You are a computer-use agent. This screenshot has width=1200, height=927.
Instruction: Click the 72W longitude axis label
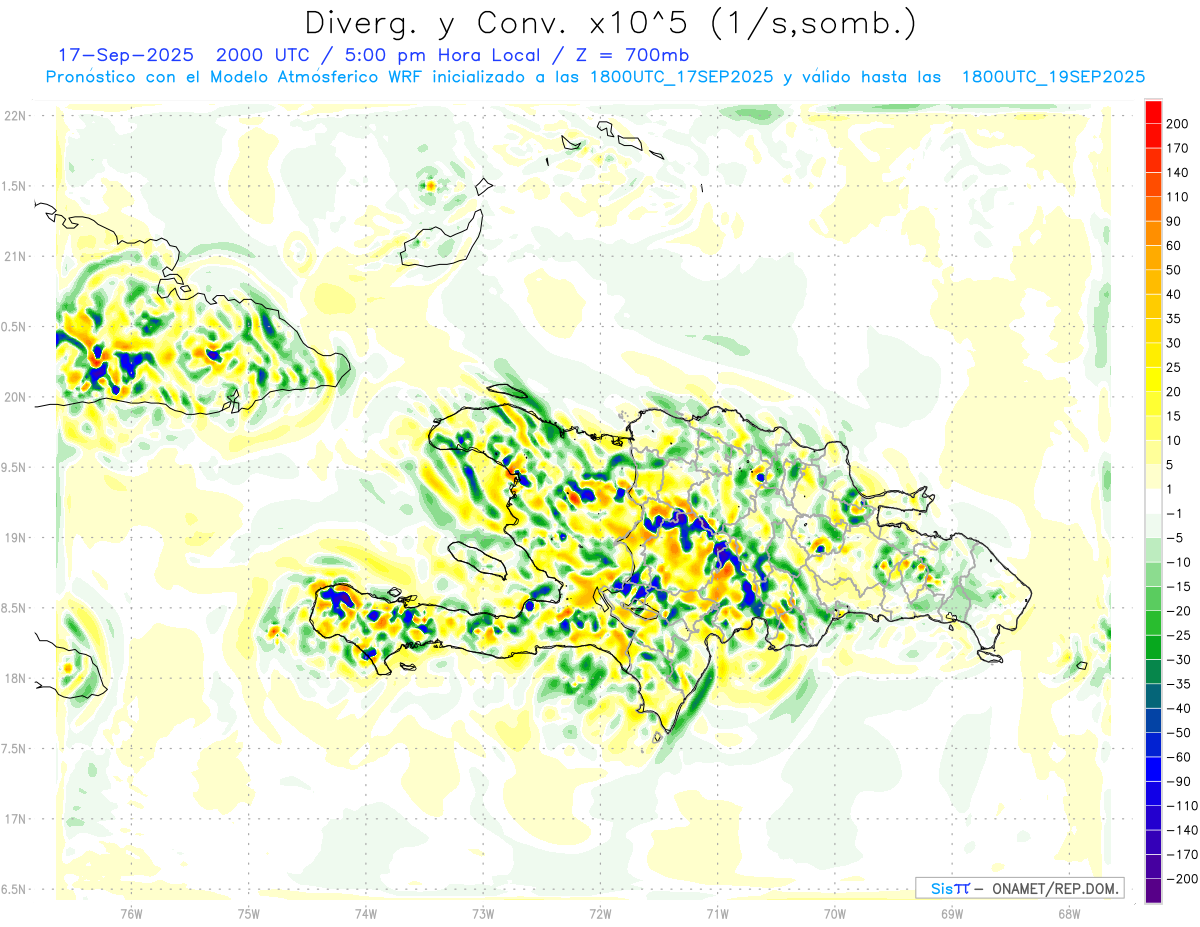coord(600,913)
